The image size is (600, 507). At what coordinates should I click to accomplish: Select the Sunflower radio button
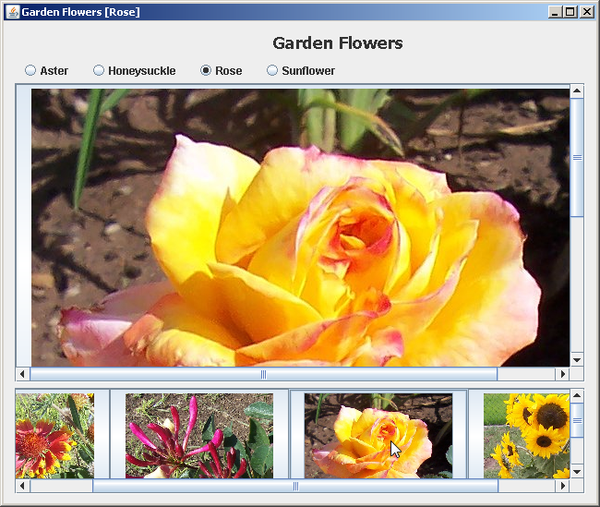[x=273, y=71]
